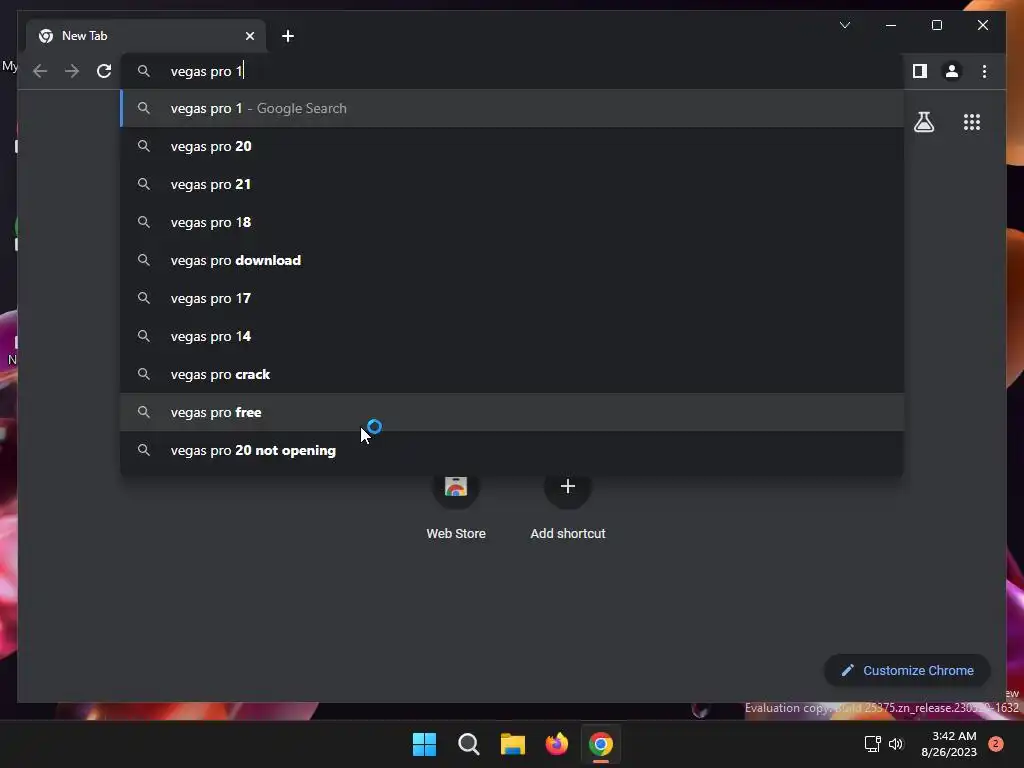
Task: Open the volume tray icon
Action: pyautogui.click(x=896, y=744)
